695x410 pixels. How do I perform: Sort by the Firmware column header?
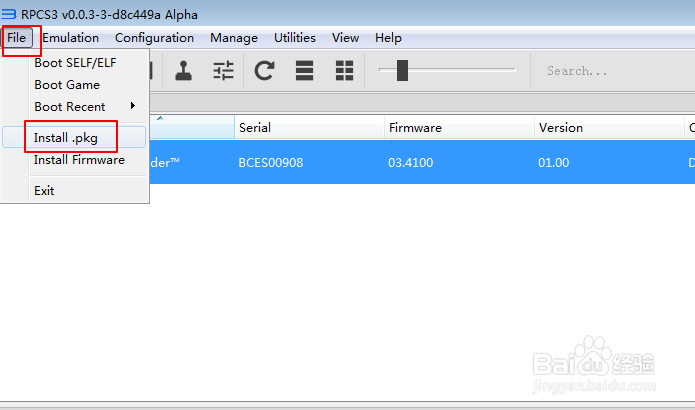(x=459, y=128)
